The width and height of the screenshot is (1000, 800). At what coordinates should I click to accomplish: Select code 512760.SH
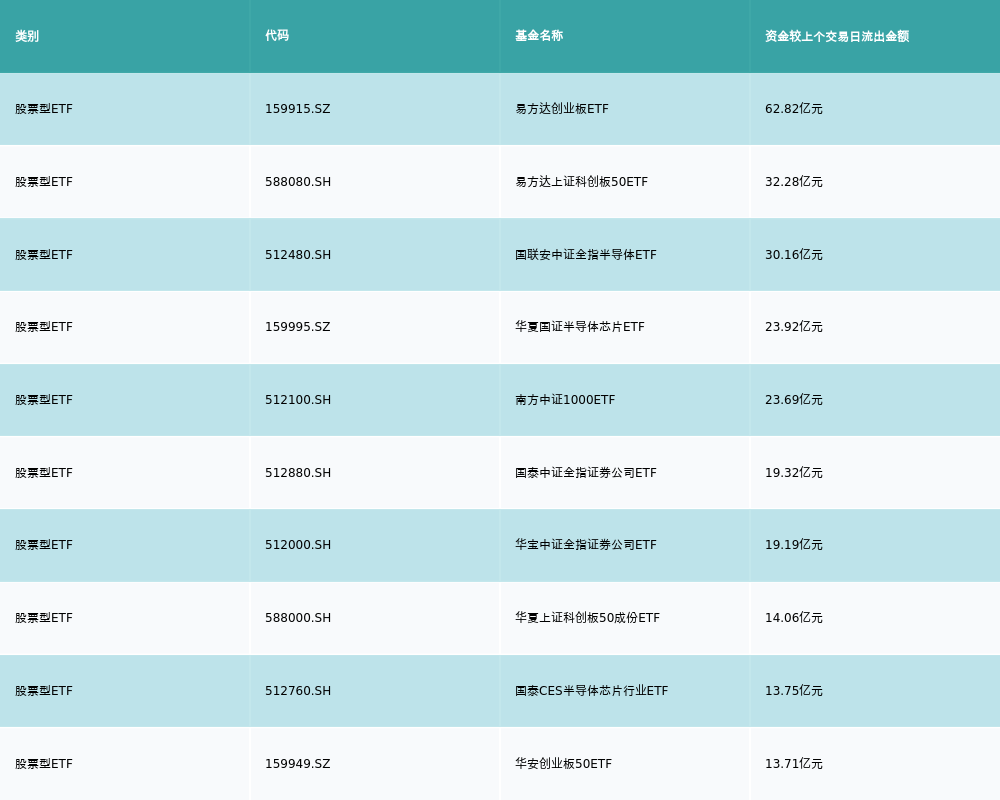(298, 691)
